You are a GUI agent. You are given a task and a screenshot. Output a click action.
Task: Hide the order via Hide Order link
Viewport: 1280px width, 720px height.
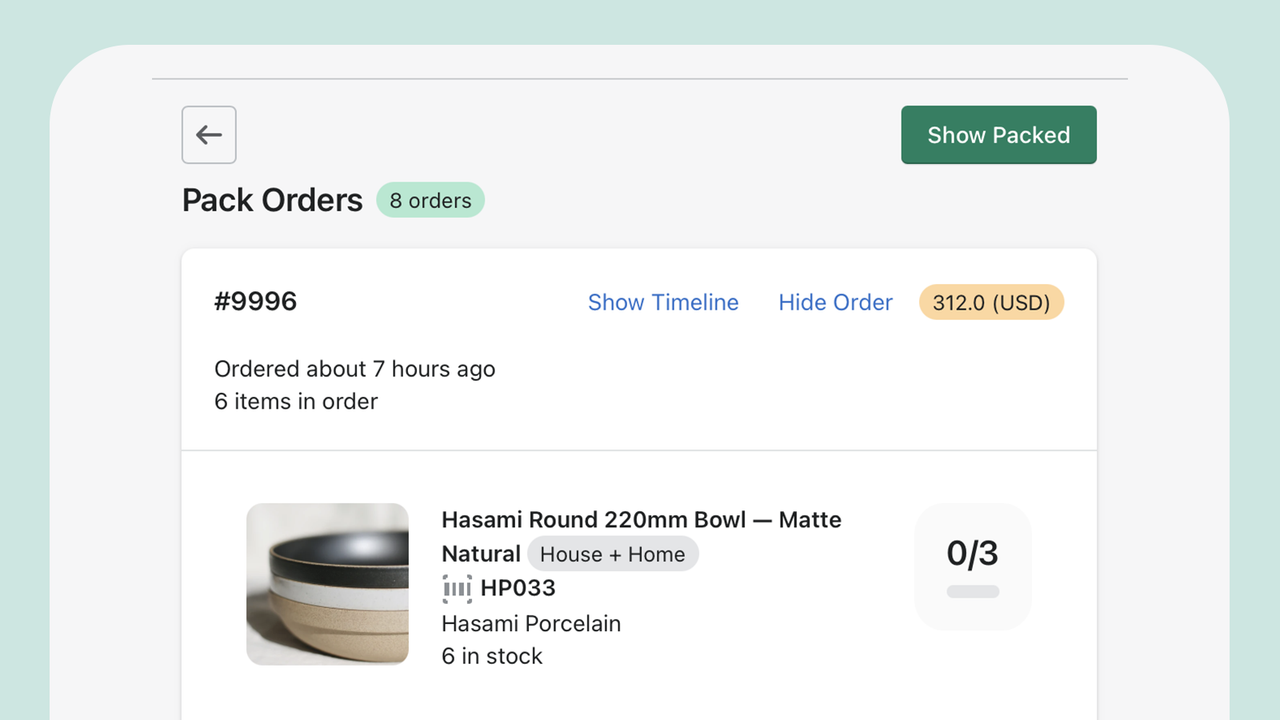tap(835, 302)
